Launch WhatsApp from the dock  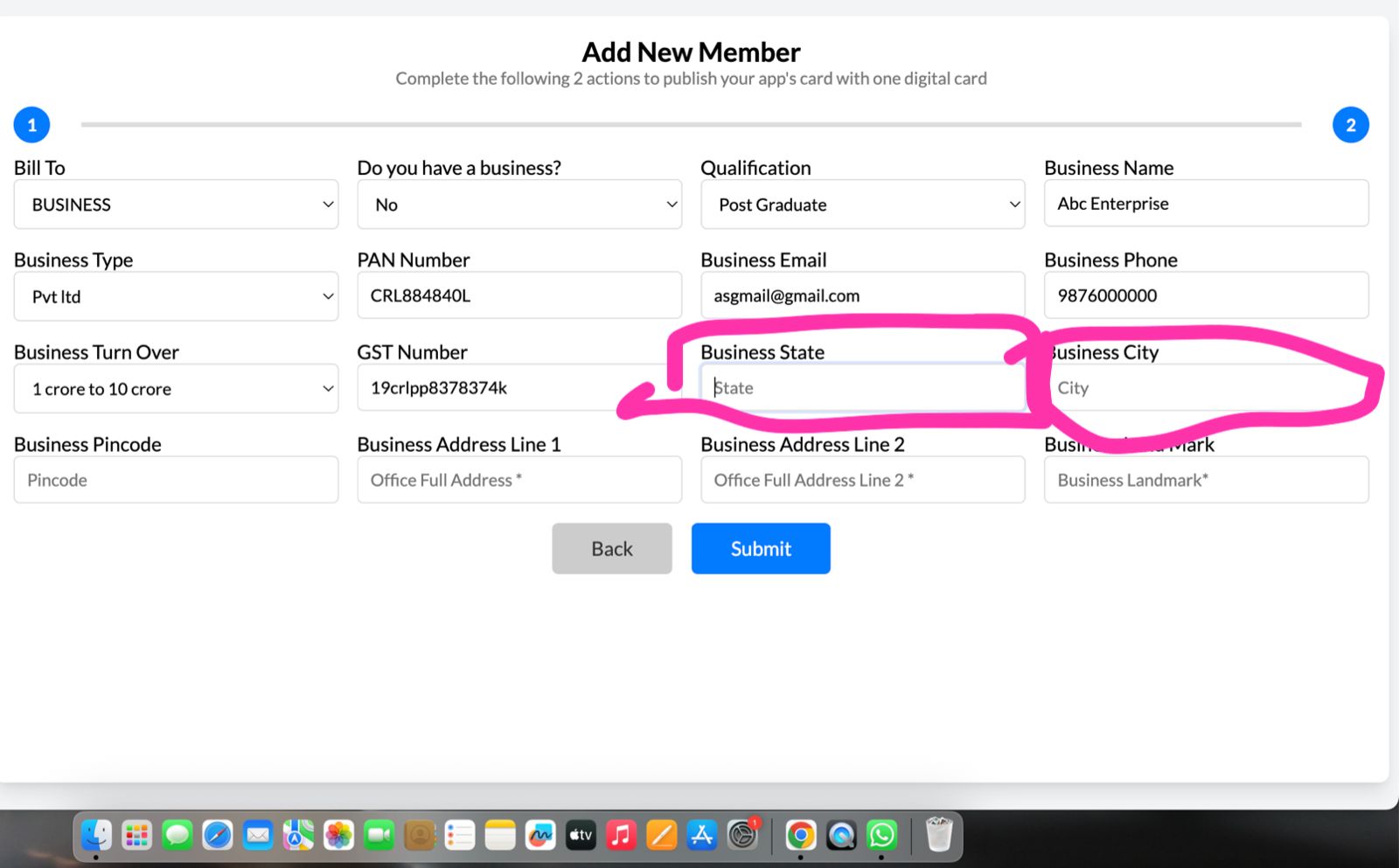881,836
